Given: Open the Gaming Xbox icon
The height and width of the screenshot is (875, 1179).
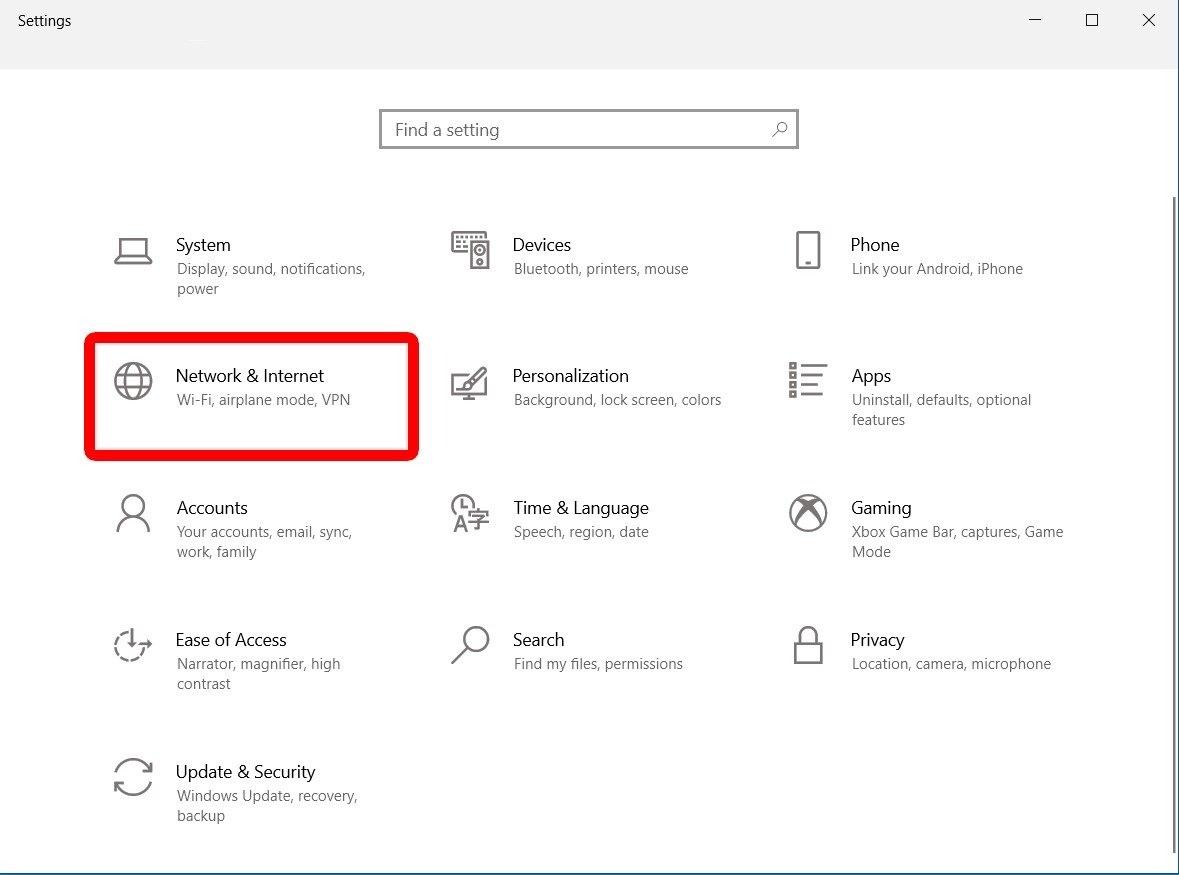Looking at the screenshot, I should point(808,513).
